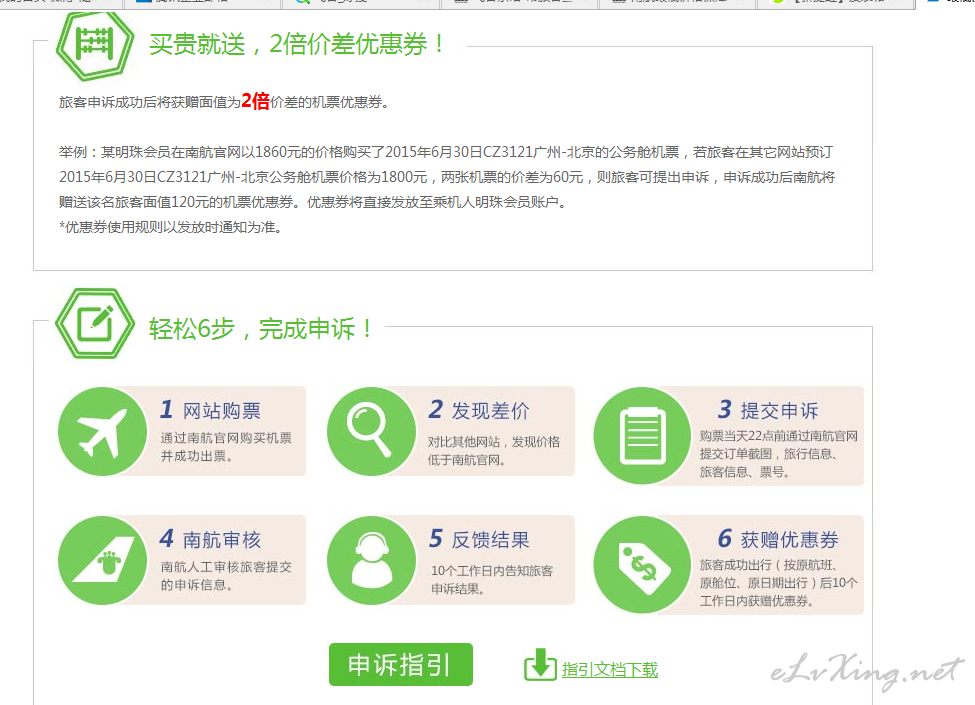Click the price tag icon for 获赠优惠券
Viewport: 975px width, 705px height.
pos(642,565)
